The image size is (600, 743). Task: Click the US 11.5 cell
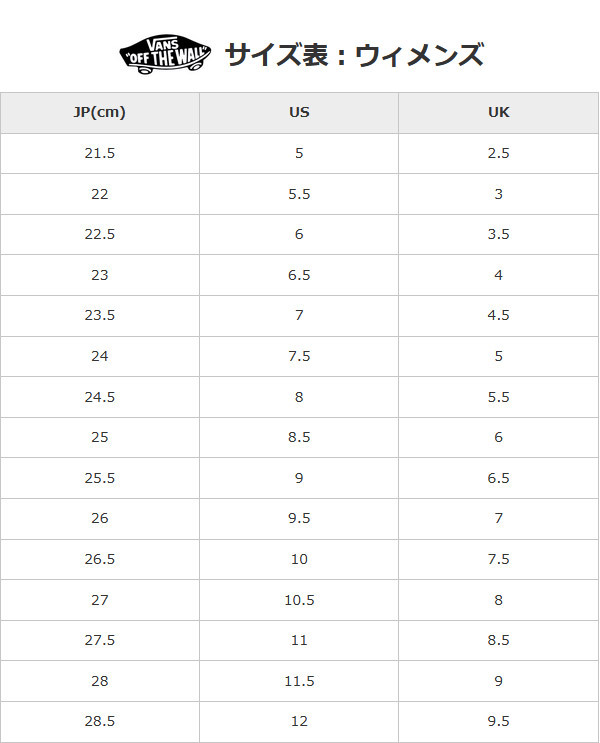click(299, 681)
